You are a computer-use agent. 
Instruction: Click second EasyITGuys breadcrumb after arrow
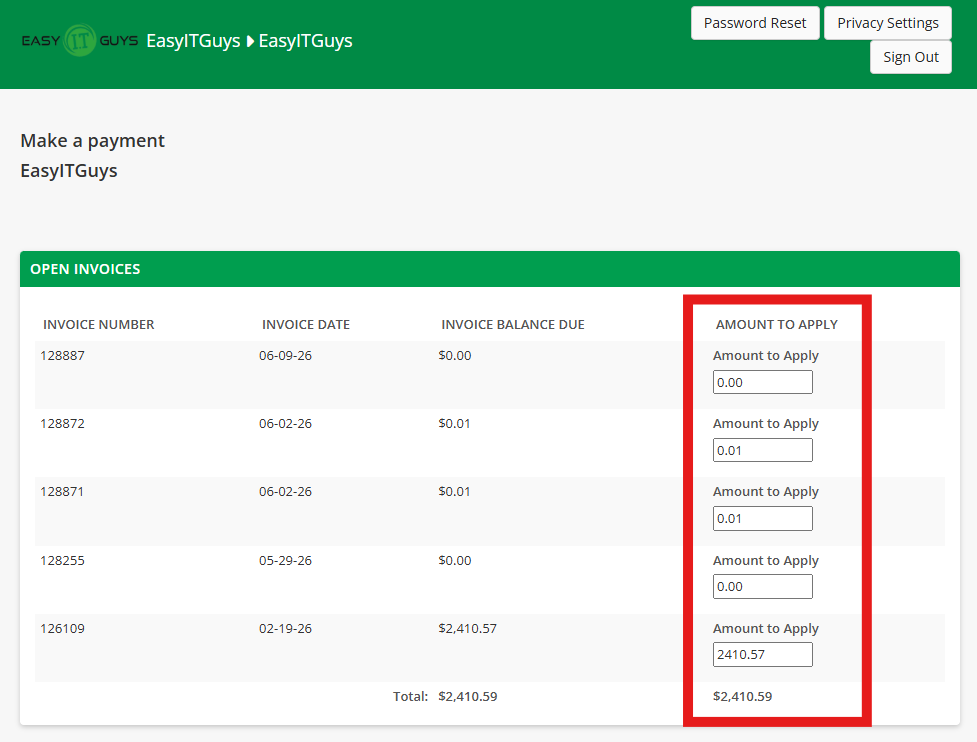pyautogui.click(x=305, y=41)
